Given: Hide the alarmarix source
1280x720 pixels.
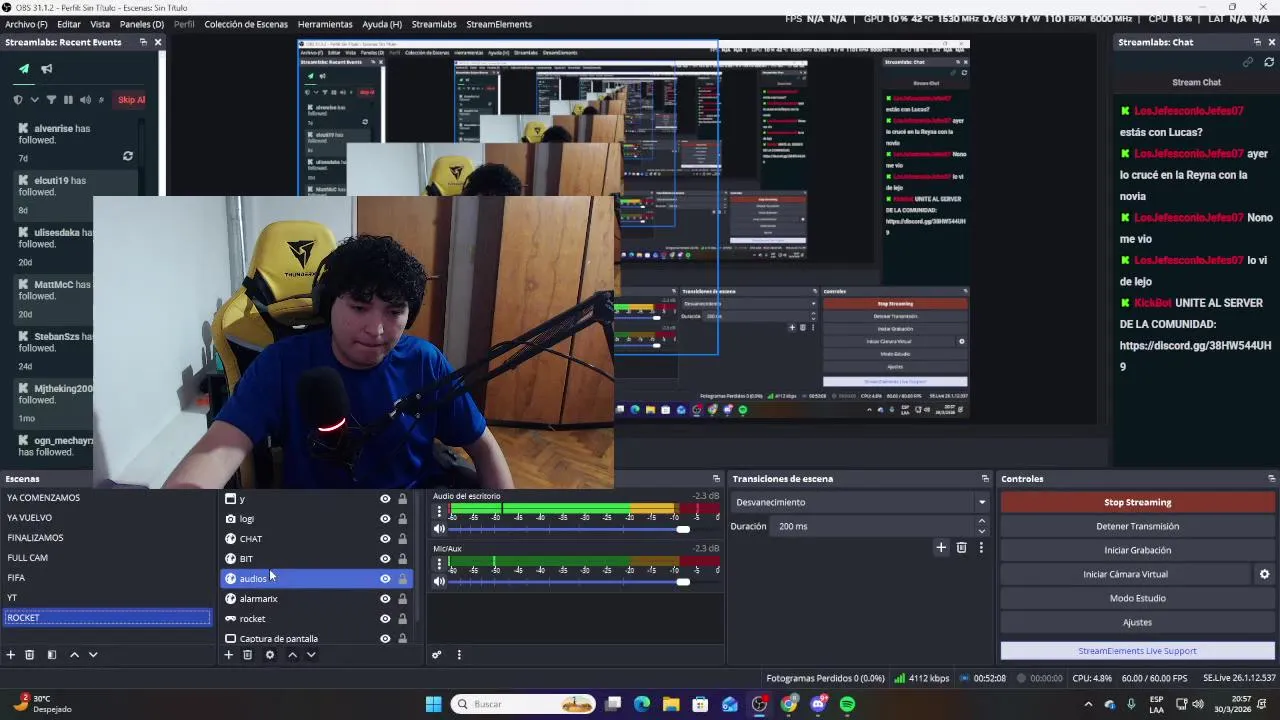Looking at the screenshot, I should (x=385, y=599).
